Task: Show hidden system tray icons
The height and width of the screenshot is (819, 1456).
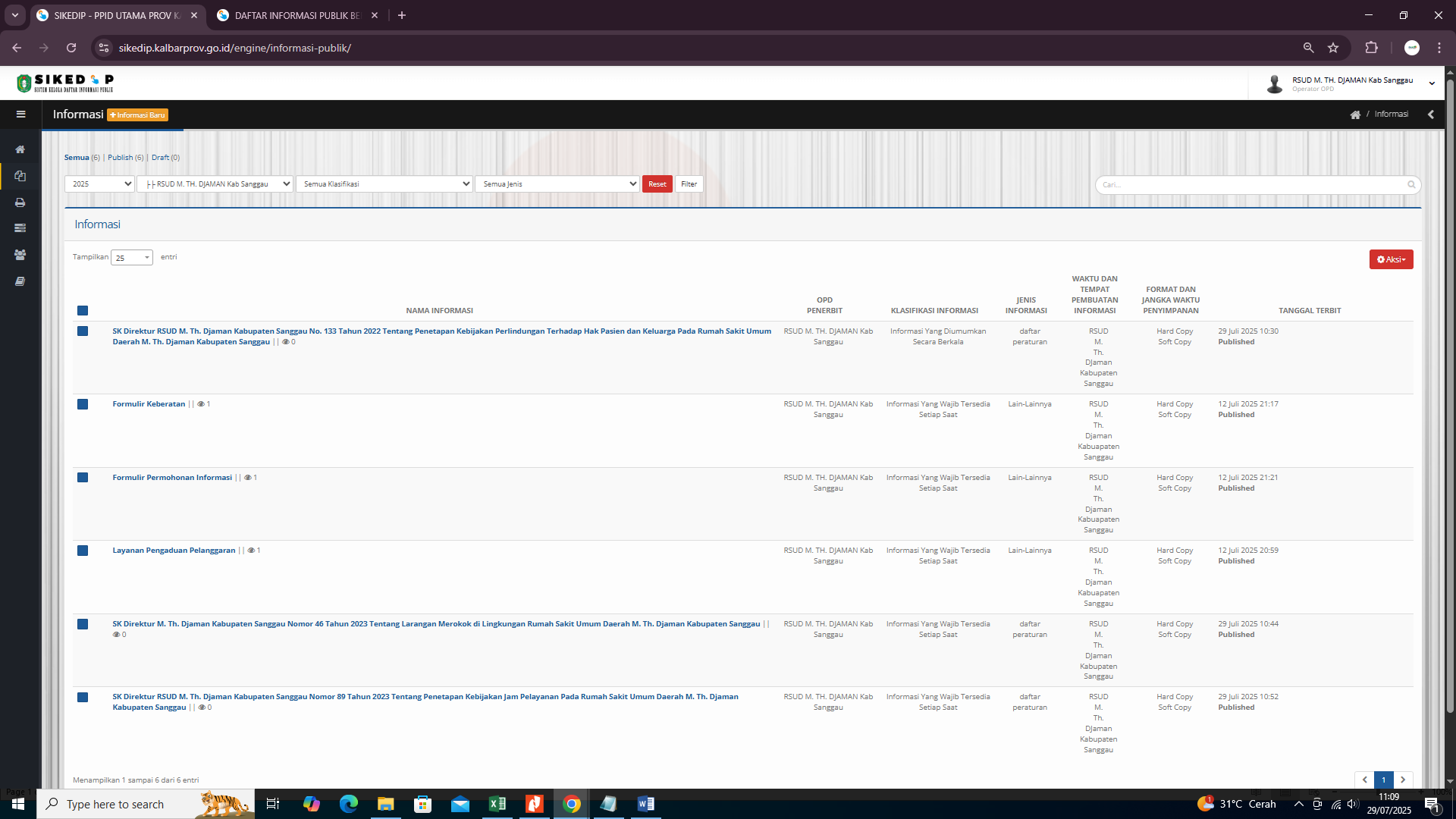Action: coord(1299,804)
